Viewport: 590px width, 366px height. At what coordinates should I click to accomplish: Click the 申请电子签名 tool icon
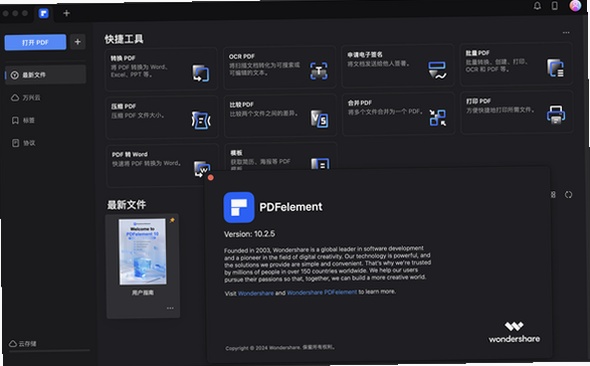(437, 70)
